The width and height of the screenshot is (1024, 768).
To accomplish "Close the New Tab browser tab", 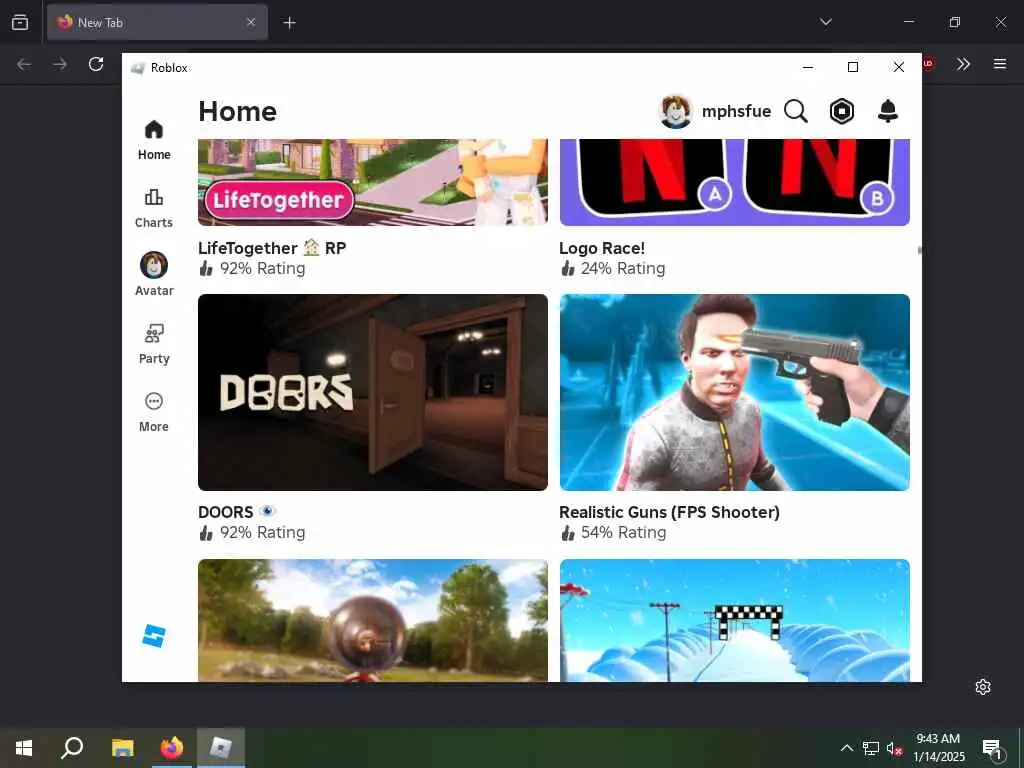I will click(x=251, y=22).
